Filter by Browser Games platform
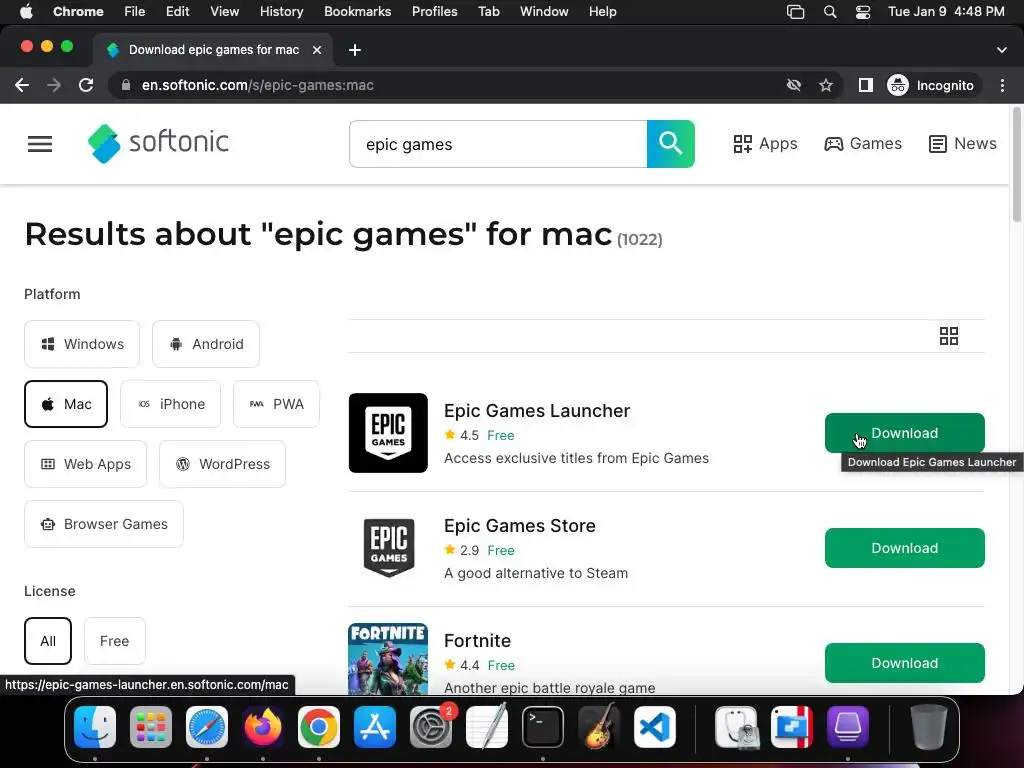The width and height of the screenshot is (1024, 768). 104,524
